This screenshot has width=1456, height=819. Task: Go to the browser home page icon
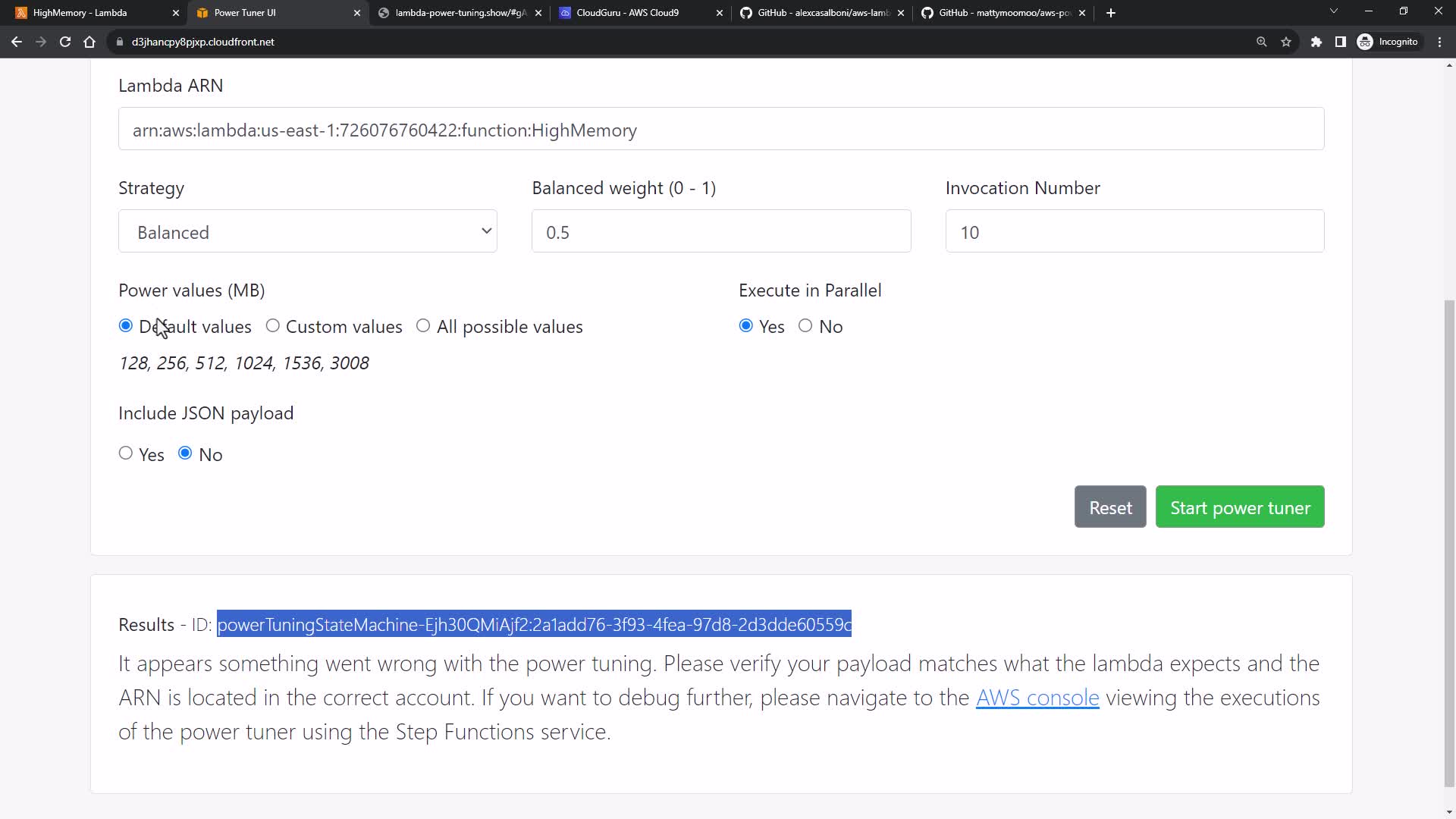(x=89, y=42)
